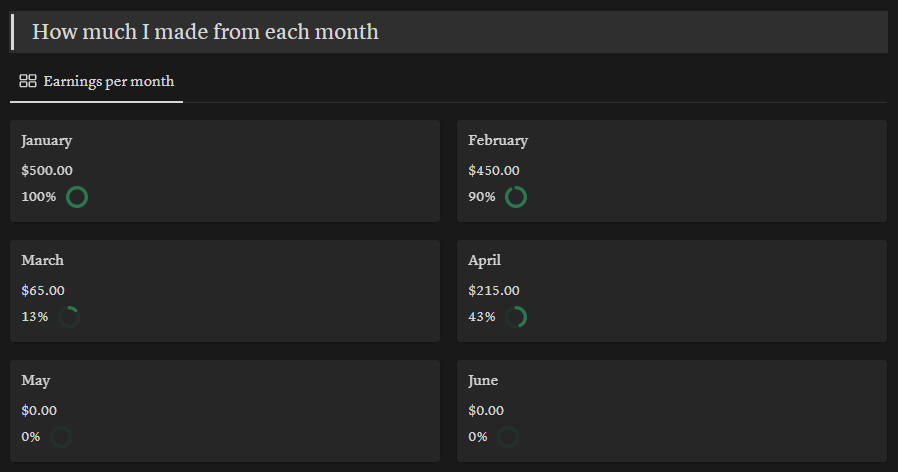Open the May page title

click(36, 381)
